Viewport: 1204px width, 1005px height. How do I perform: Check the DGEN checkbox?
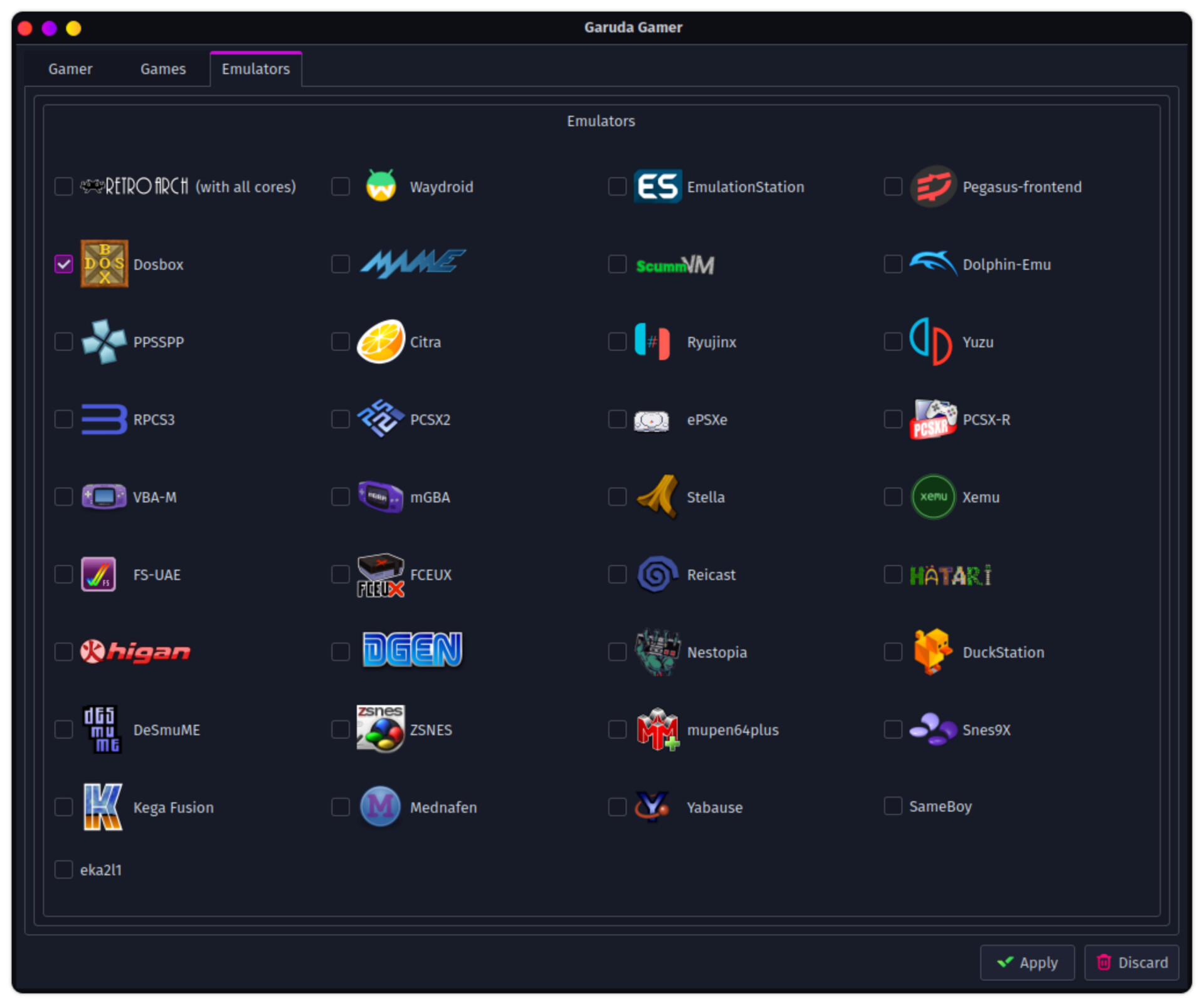tap(341, 651)
